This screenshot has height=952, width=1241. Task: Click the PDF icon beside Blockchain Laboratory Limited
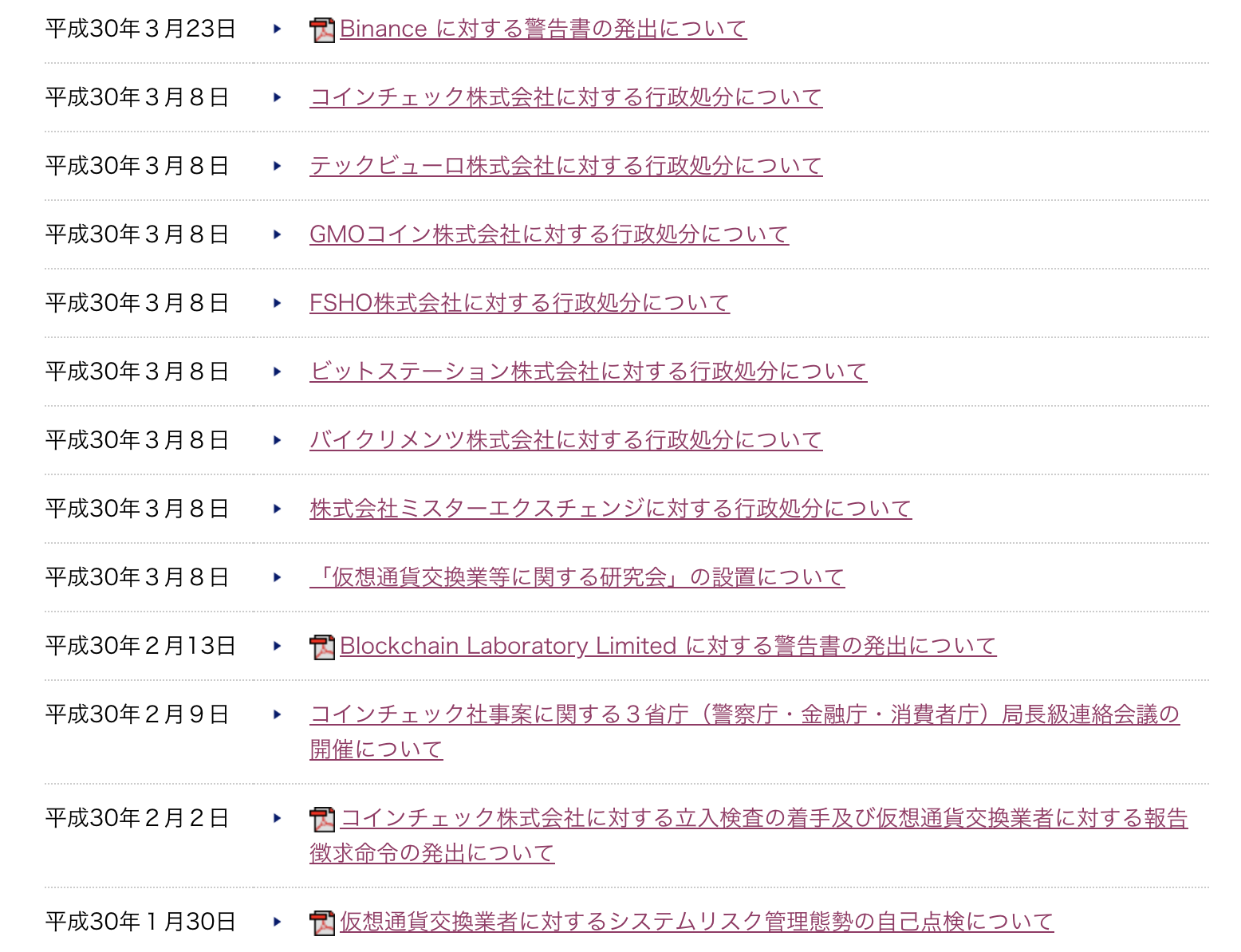(322, 647)
